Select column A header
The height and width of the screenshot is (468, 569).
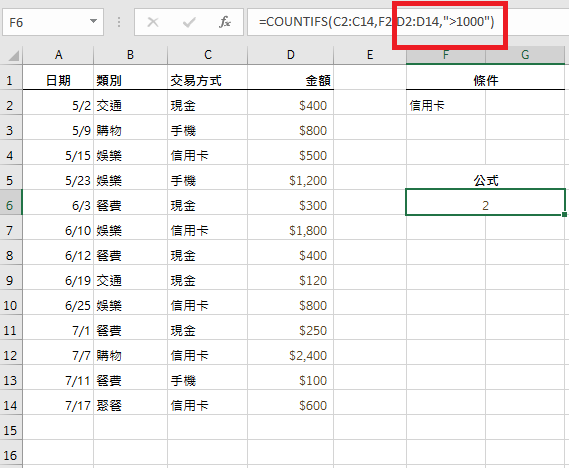tap(58, 55)
